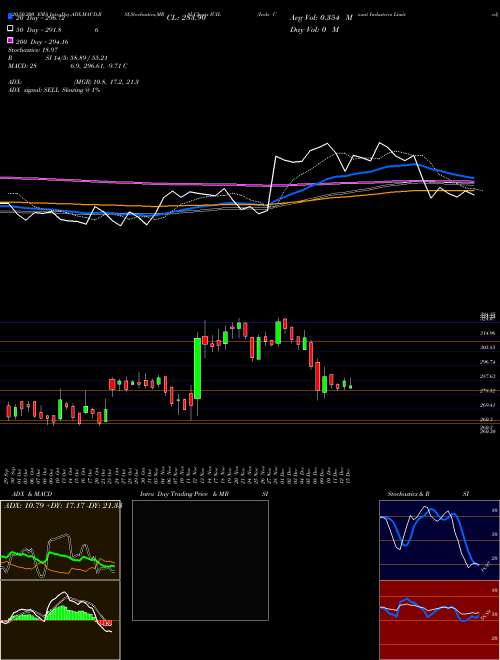Select the '50 Day - 291.8' legend text
500x660 pixels.
[38, 30]
